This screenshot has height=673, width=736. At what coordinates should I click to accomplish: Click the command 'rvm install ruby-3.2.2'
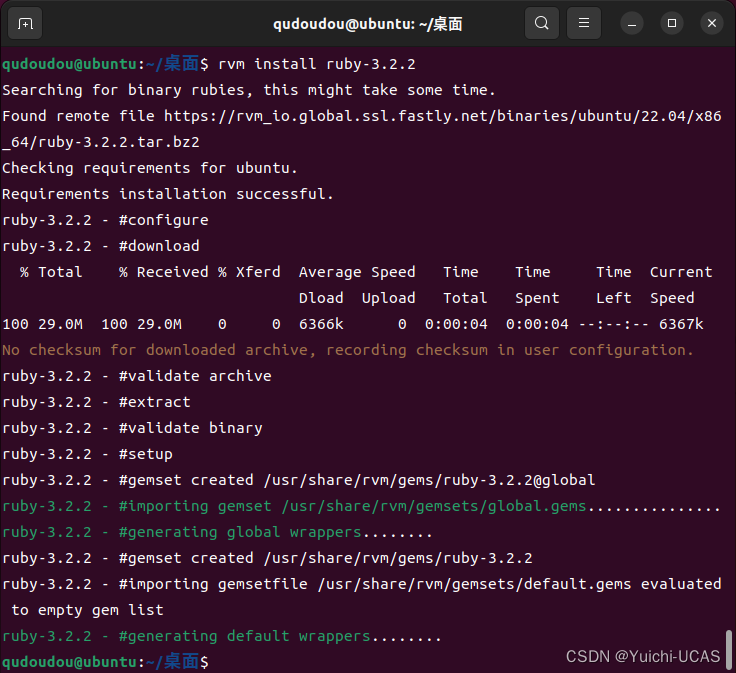coord(317,64)
